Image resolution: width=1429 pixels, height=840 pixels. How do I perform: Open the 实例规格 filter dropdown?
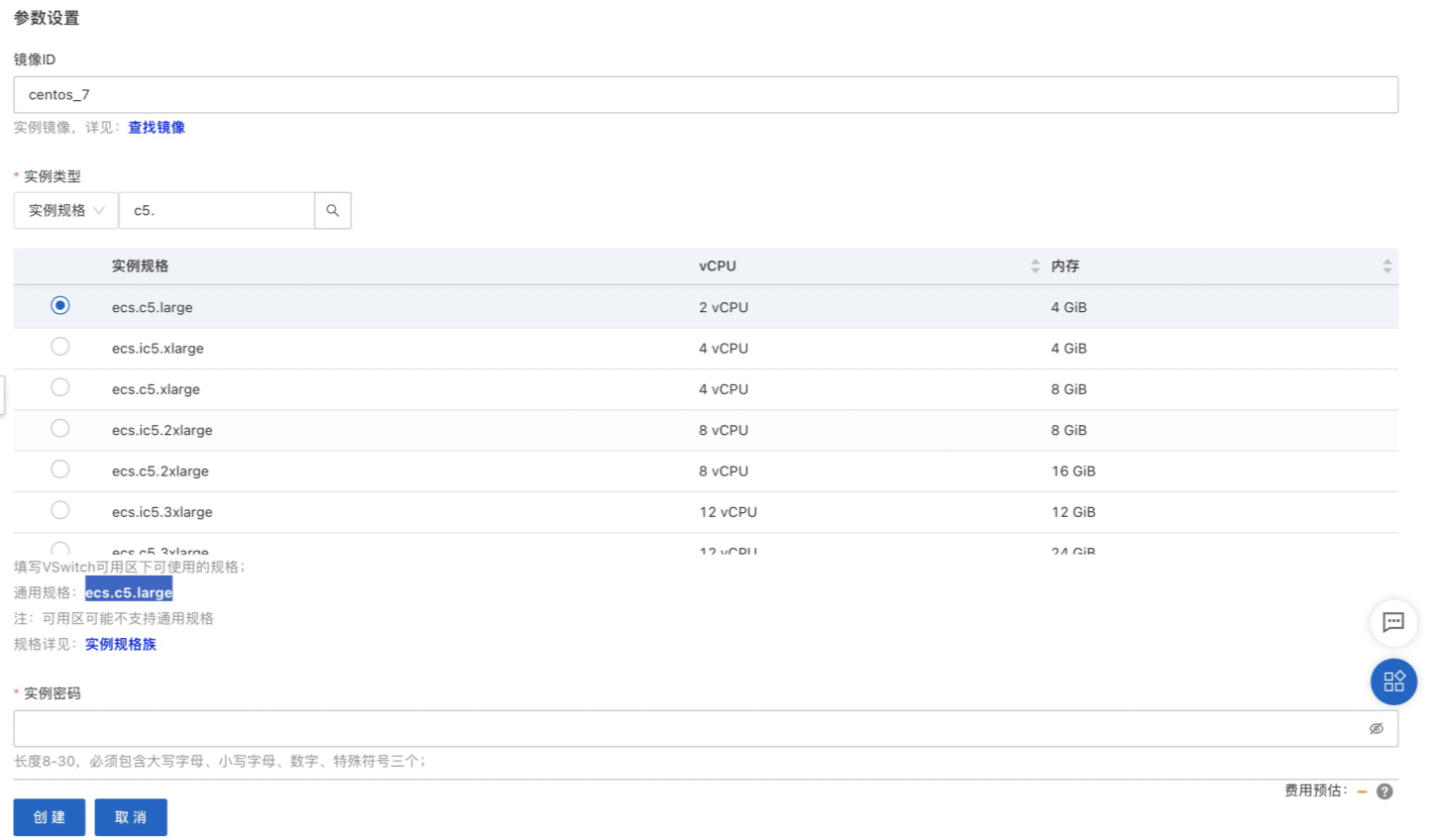click(x=65, y=210)
